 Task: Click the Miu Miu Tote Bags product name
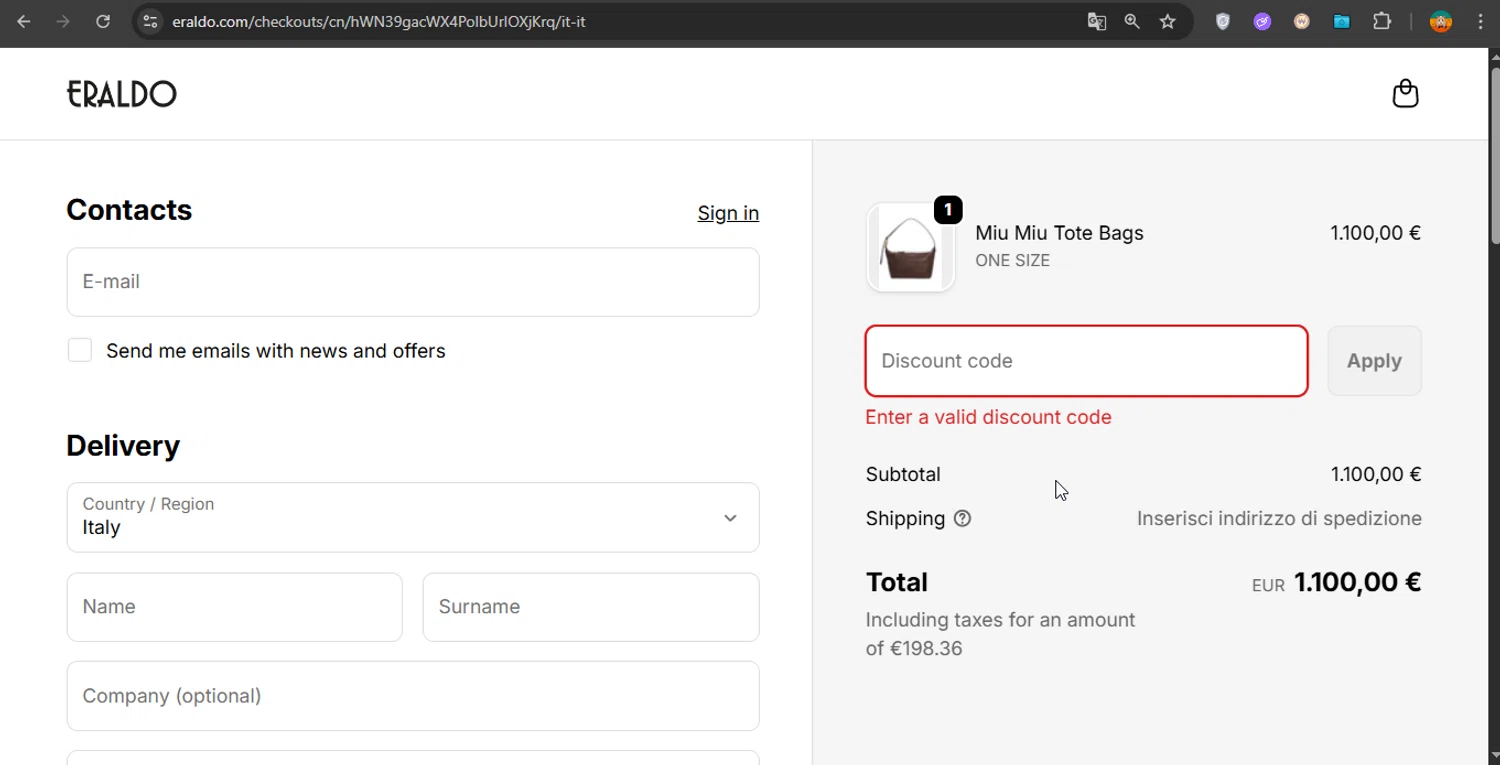pyautogui.click(x=1059, y=233)
